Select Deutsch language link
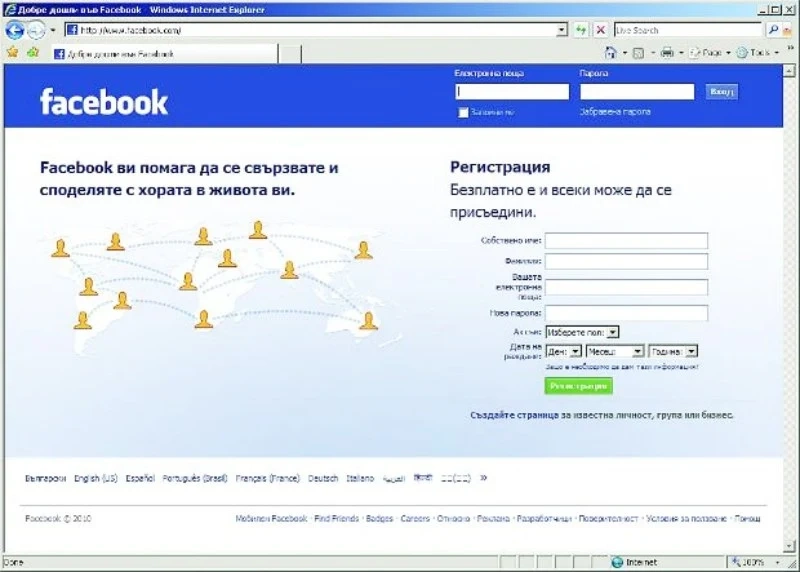Viewport: 800px width, 572px height. [323, 478]
